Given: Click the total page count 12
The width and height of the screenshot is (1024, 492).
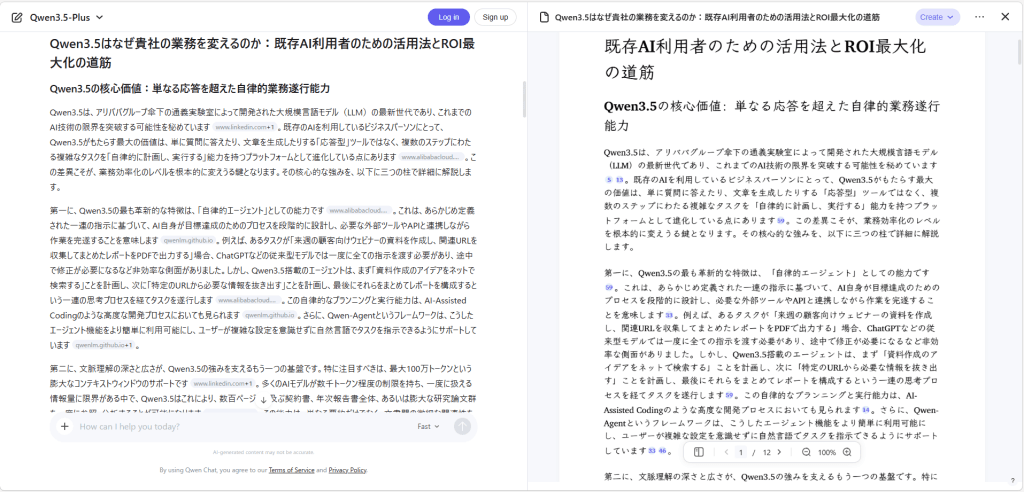Looking at the screenshot, I should coord(767,452).
